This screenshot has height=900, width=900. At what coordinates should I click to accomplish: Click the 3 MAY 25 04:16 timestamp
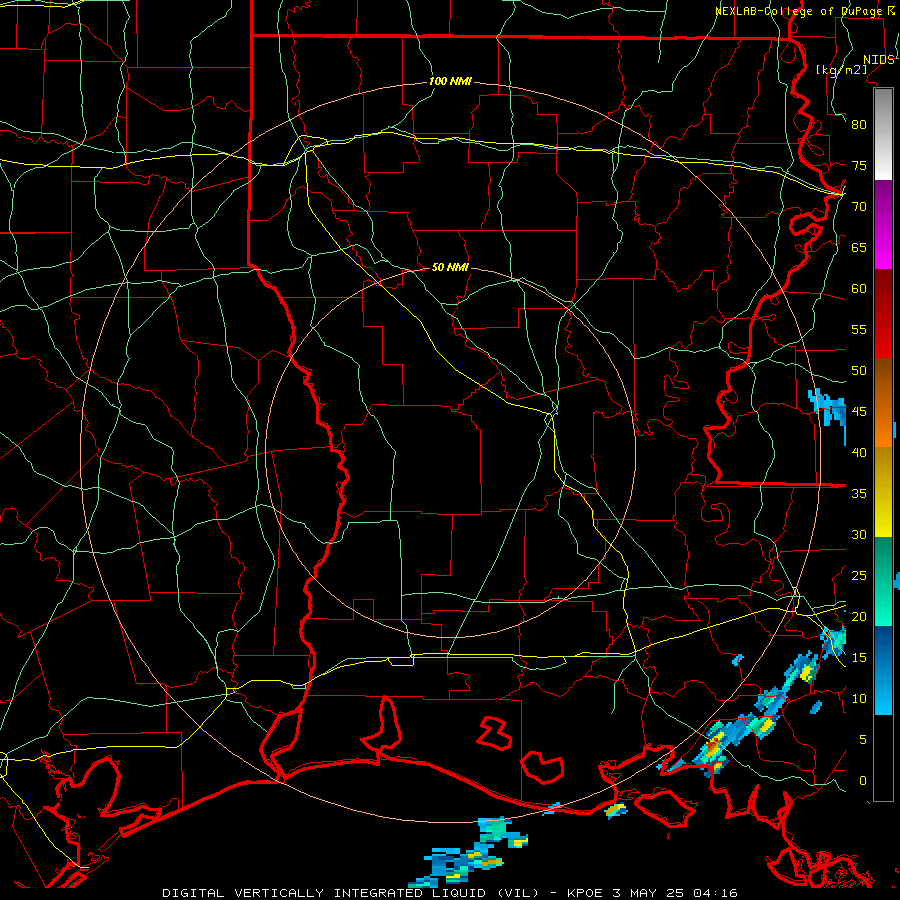(x=675, y=893)
